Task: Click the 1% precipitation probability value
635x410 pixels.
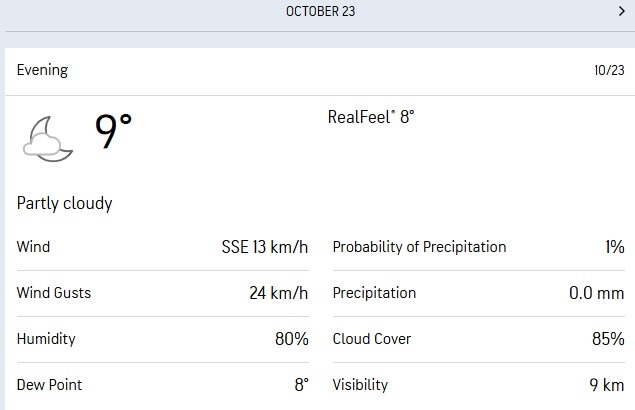Action: click(x=613, y=247)
